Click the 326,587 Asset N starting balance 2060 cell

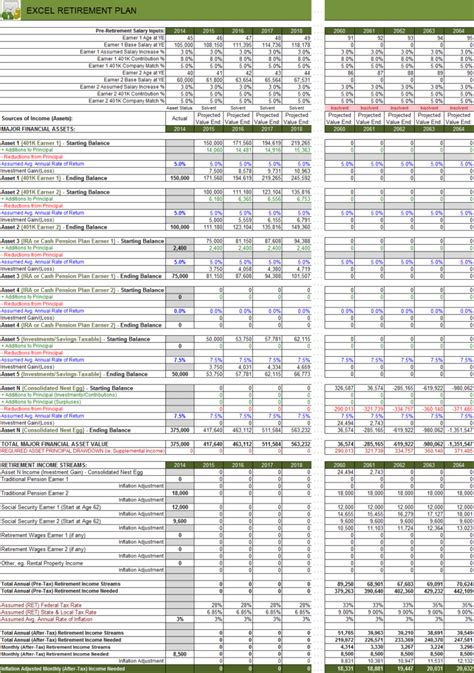click(x=340, y=388)
